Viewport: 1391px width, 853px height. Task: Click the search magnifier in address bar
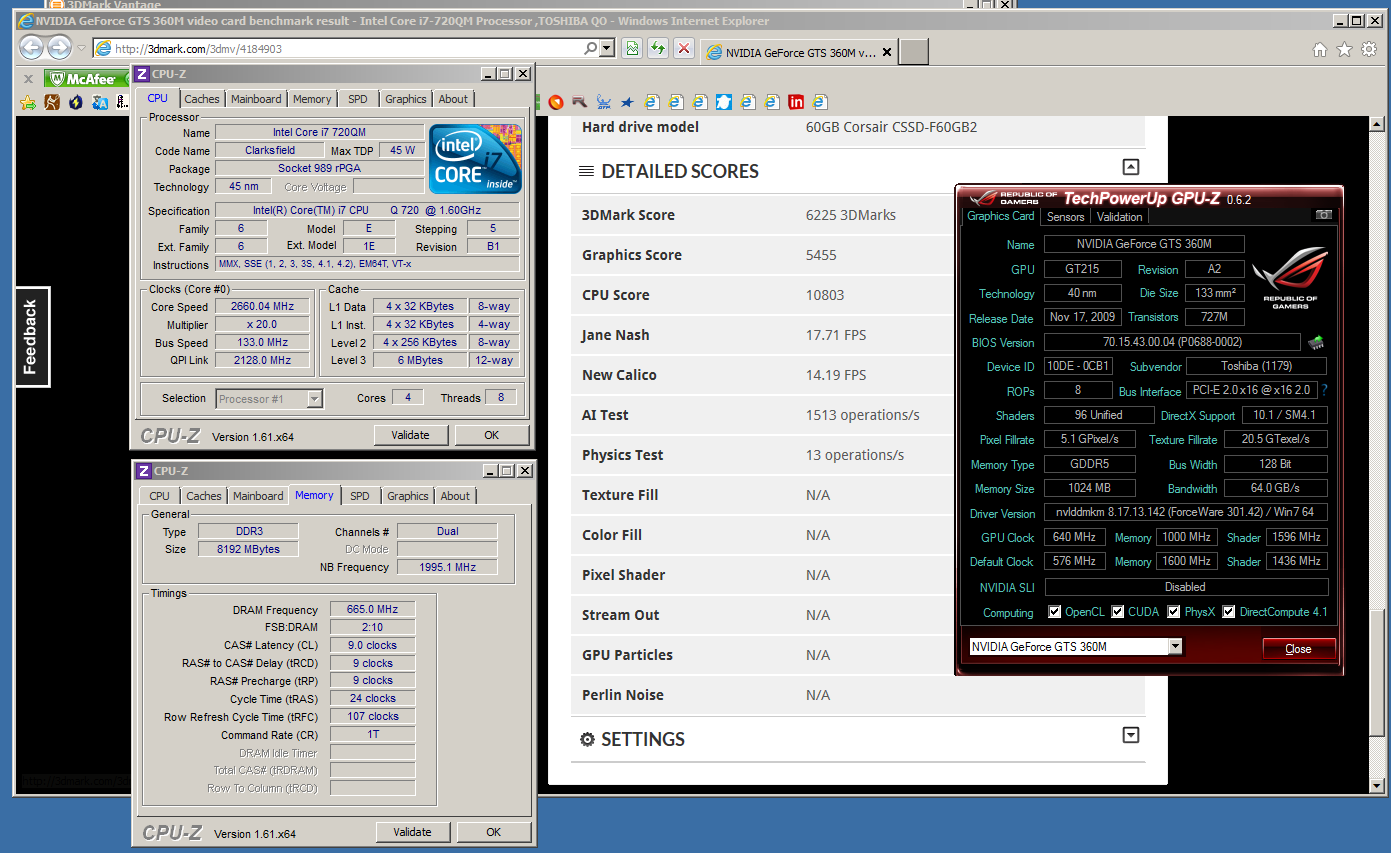click(x=591, y=48)
